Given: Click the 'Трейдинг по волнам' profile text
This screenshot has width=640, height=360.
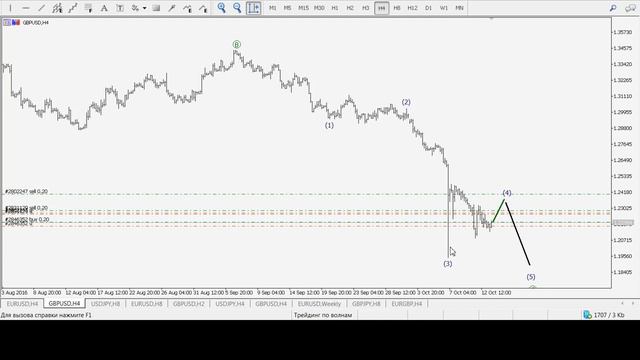Looking at the screenshot, I should (323, 315).
